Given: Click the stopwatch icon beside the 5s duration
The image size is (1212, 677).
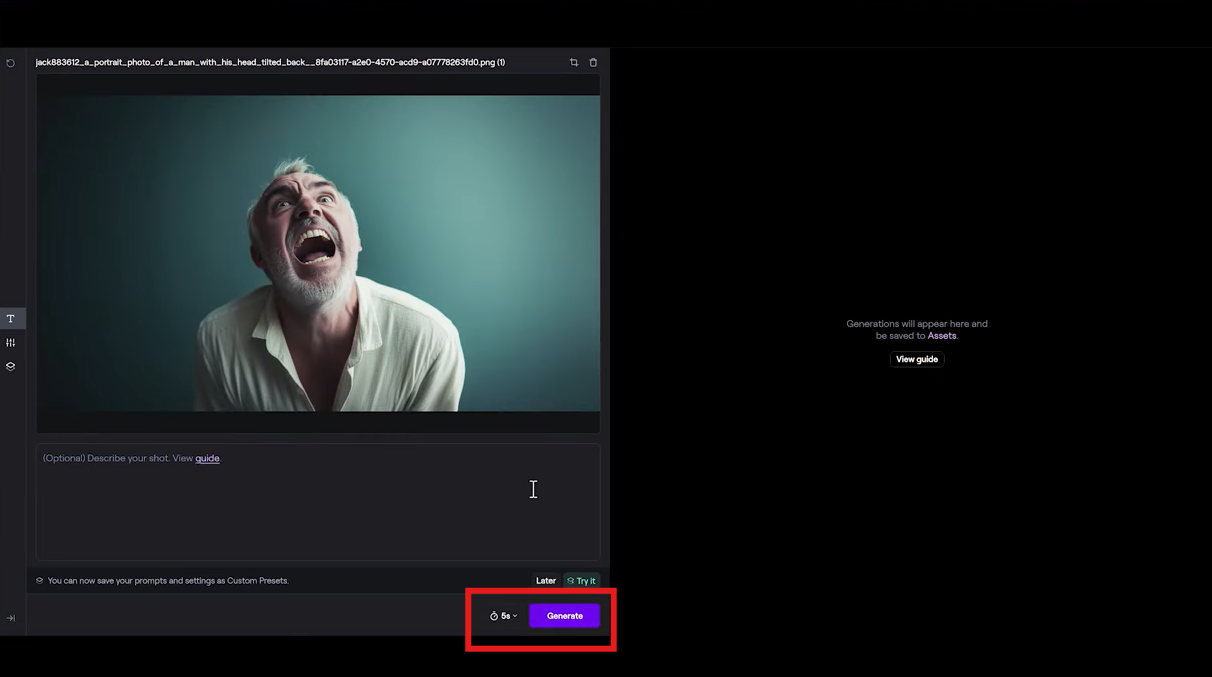Looking at the screenshot, I should pyautogui.click(x=494, y=616).
